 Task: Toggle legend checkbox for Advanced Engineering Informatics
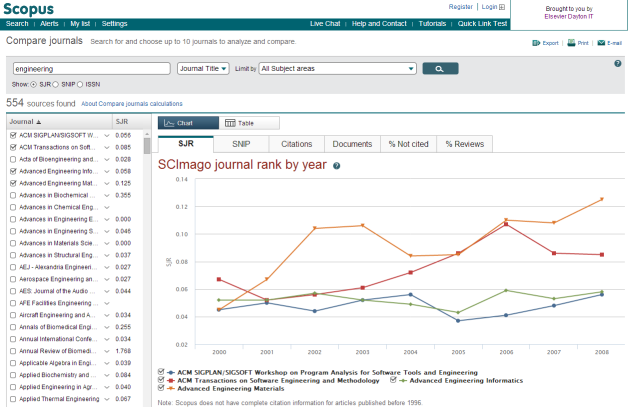(393, 380)
